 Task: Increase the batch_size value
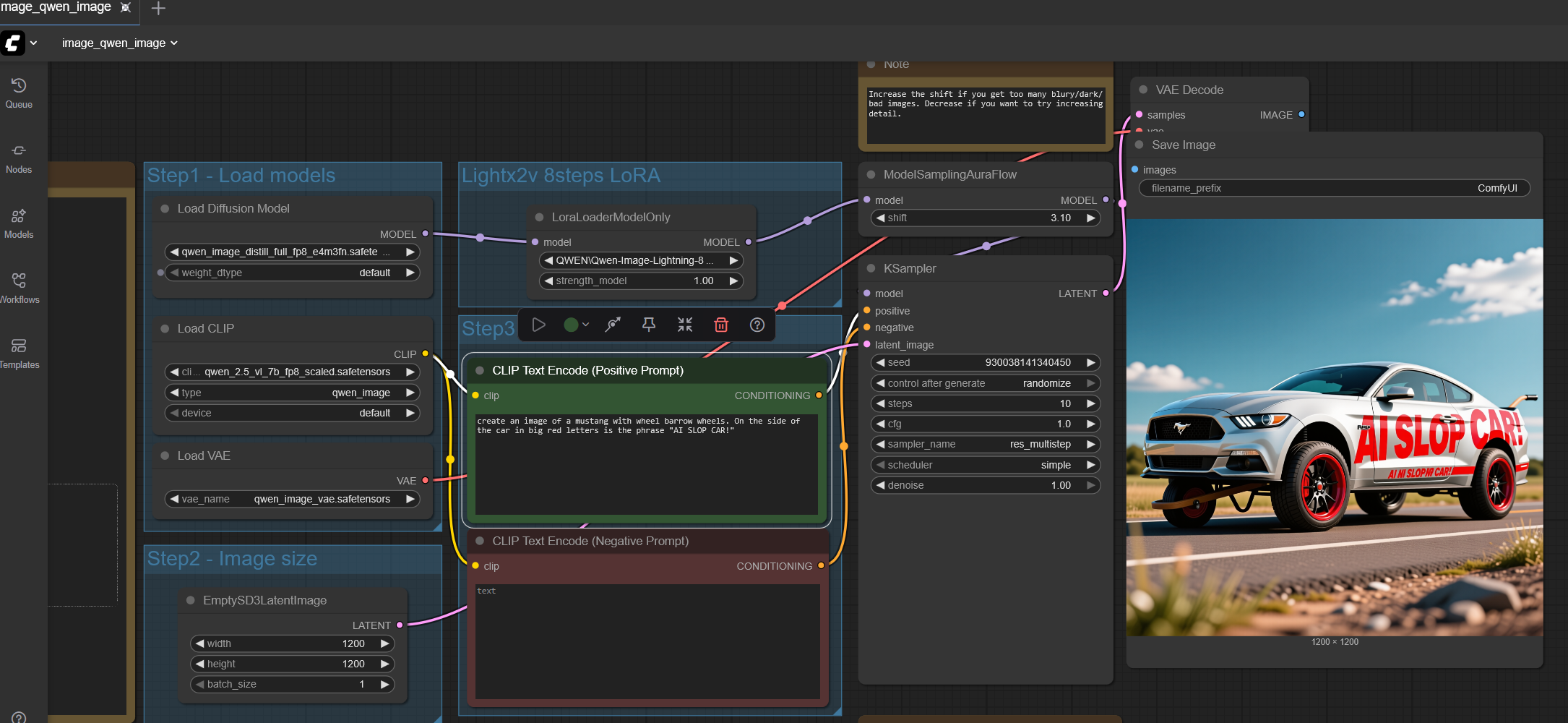click(x=385, y=684)
